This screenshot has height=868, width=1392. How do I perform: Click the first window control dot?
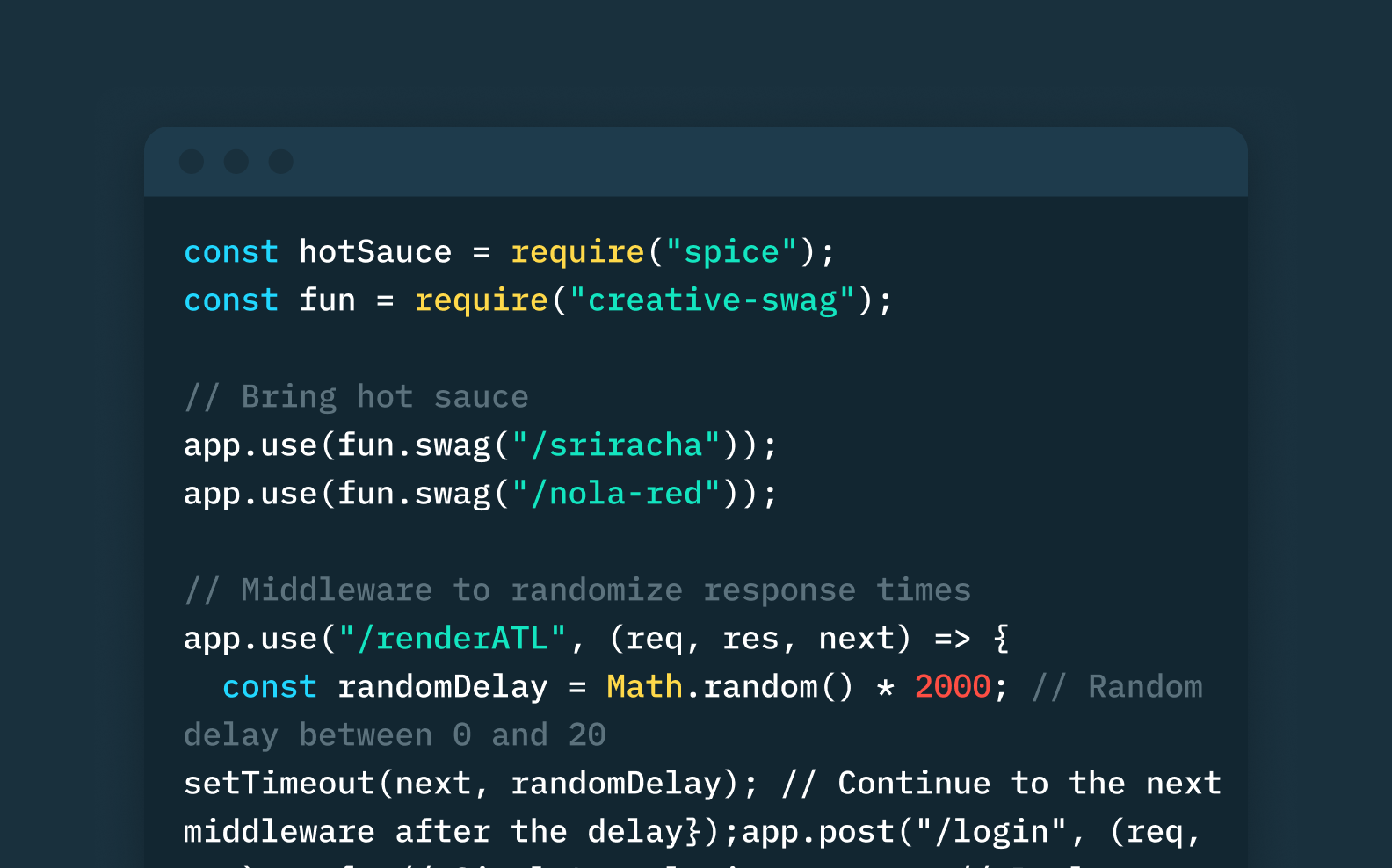[x=192, y=162]
